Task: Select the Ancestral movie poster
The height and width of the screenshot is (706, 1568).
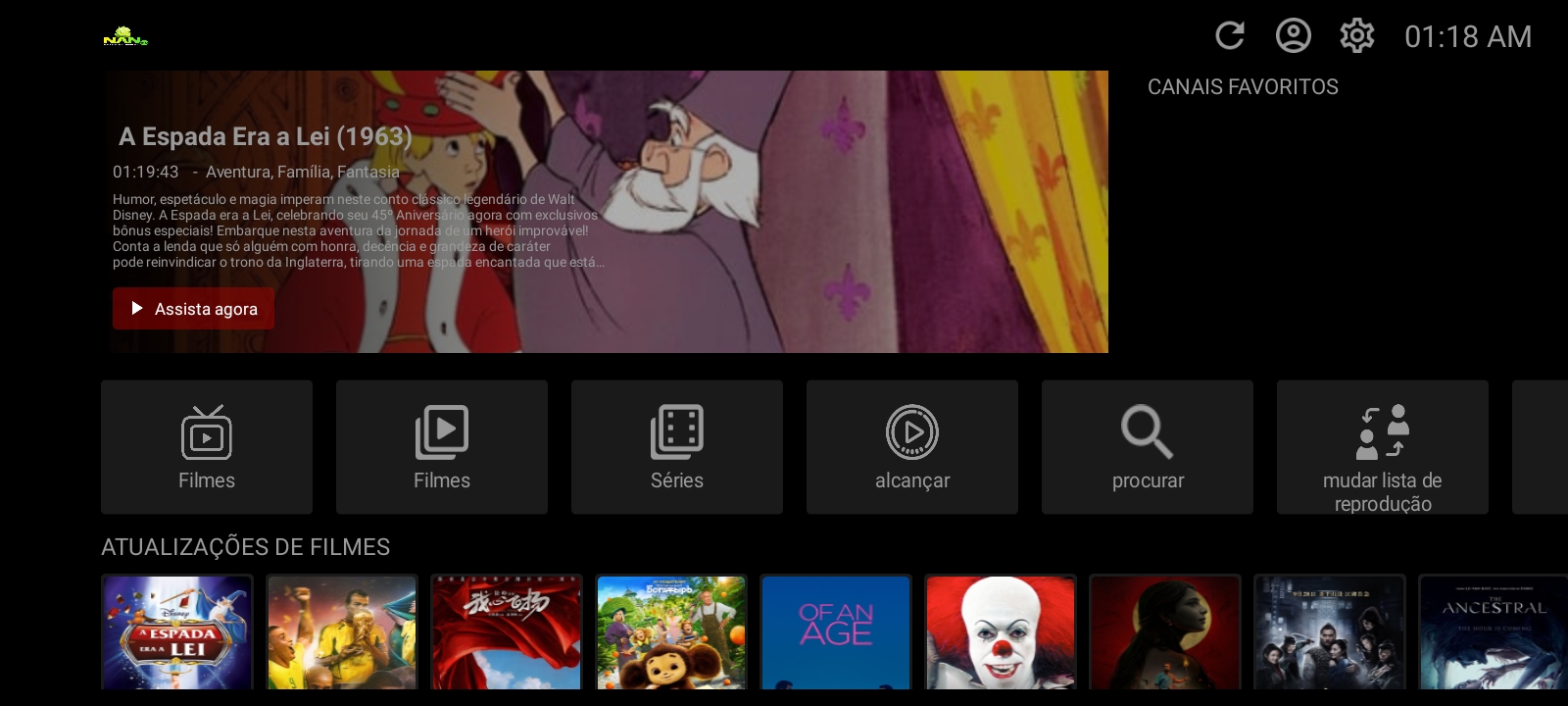Action: pyautogui.click(x=1494, y=632)
